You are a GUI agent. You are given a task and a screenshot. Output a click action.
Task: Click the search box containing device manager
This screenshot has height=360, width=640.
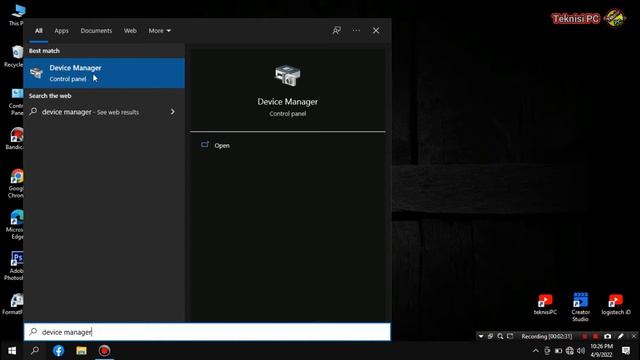click(207, 332)
